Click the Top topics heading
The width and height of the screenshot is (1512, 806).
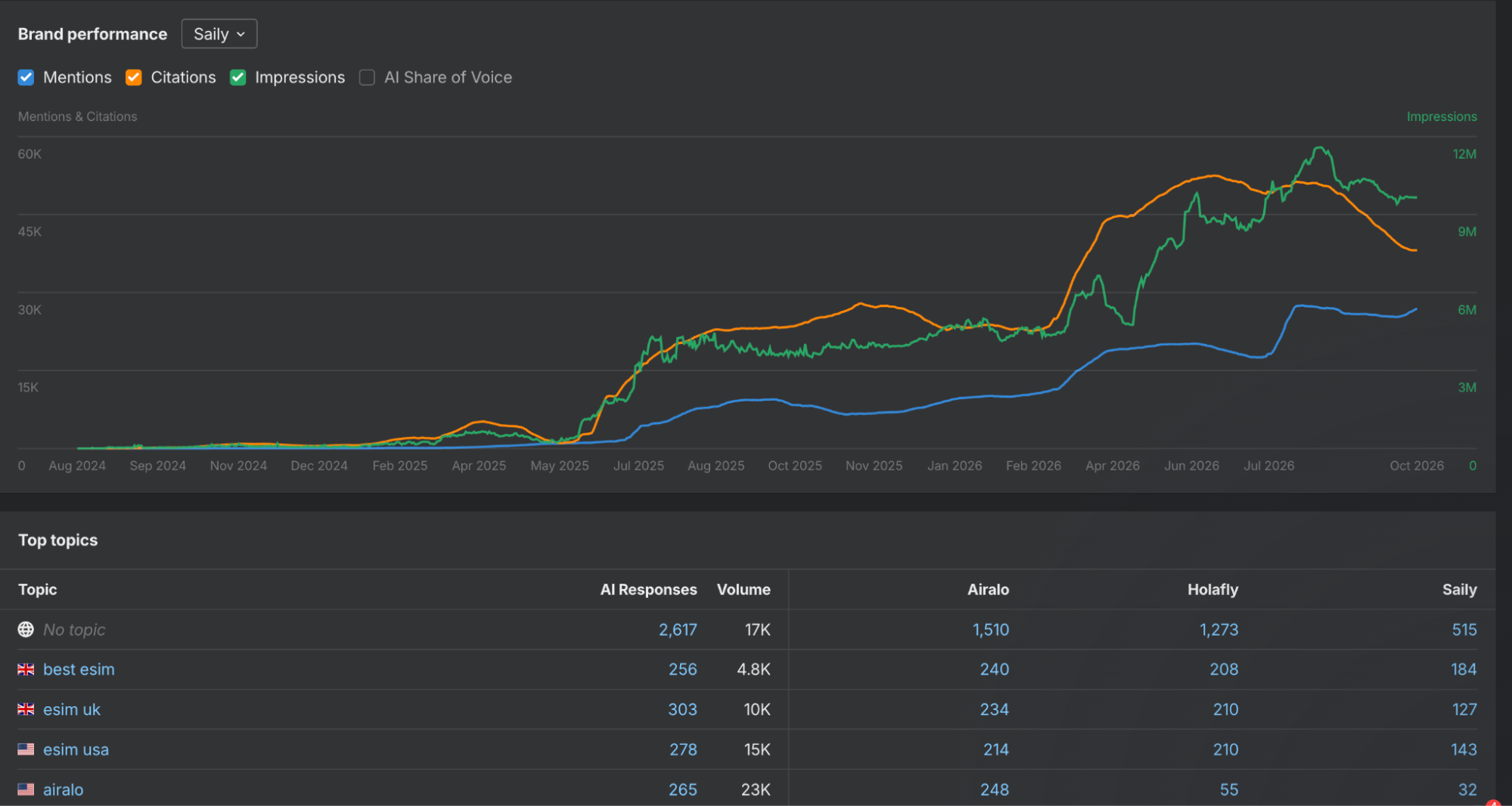[57, 540]
